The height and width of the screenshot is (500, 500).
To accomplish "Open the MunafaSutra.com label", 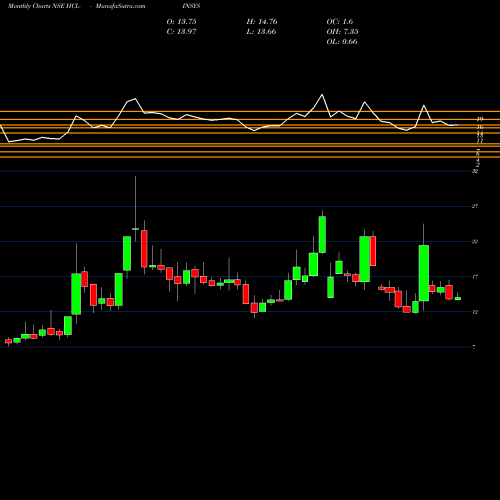I will click(x=120, y=6).
